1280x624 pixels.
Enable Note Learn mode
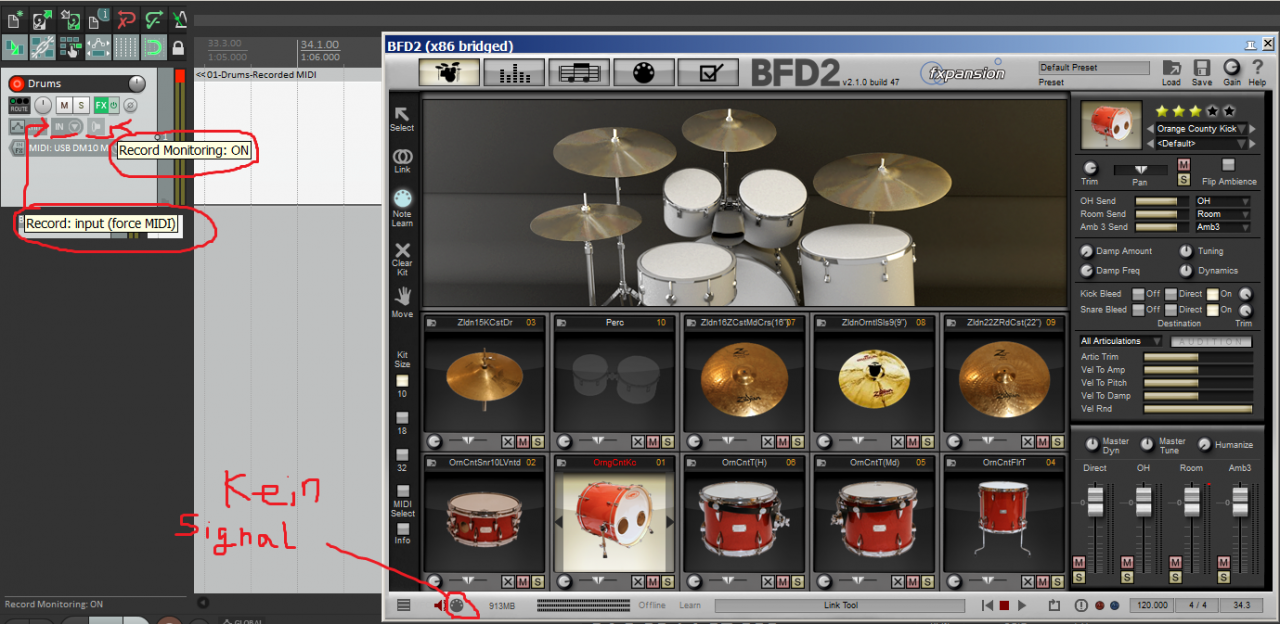coord(402,198)
